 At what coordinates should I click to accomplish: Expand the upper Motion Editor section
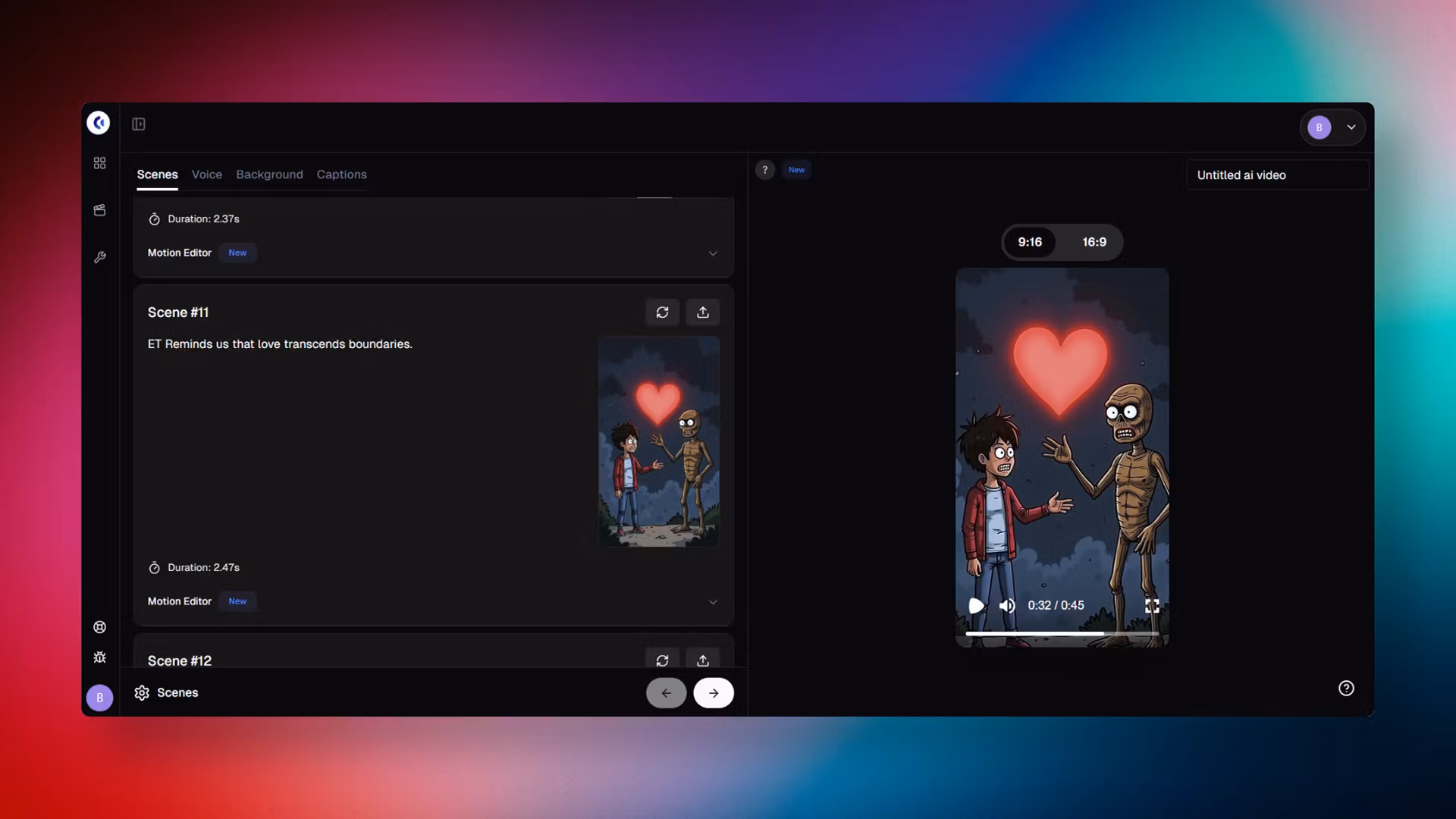tap(712, 253)
